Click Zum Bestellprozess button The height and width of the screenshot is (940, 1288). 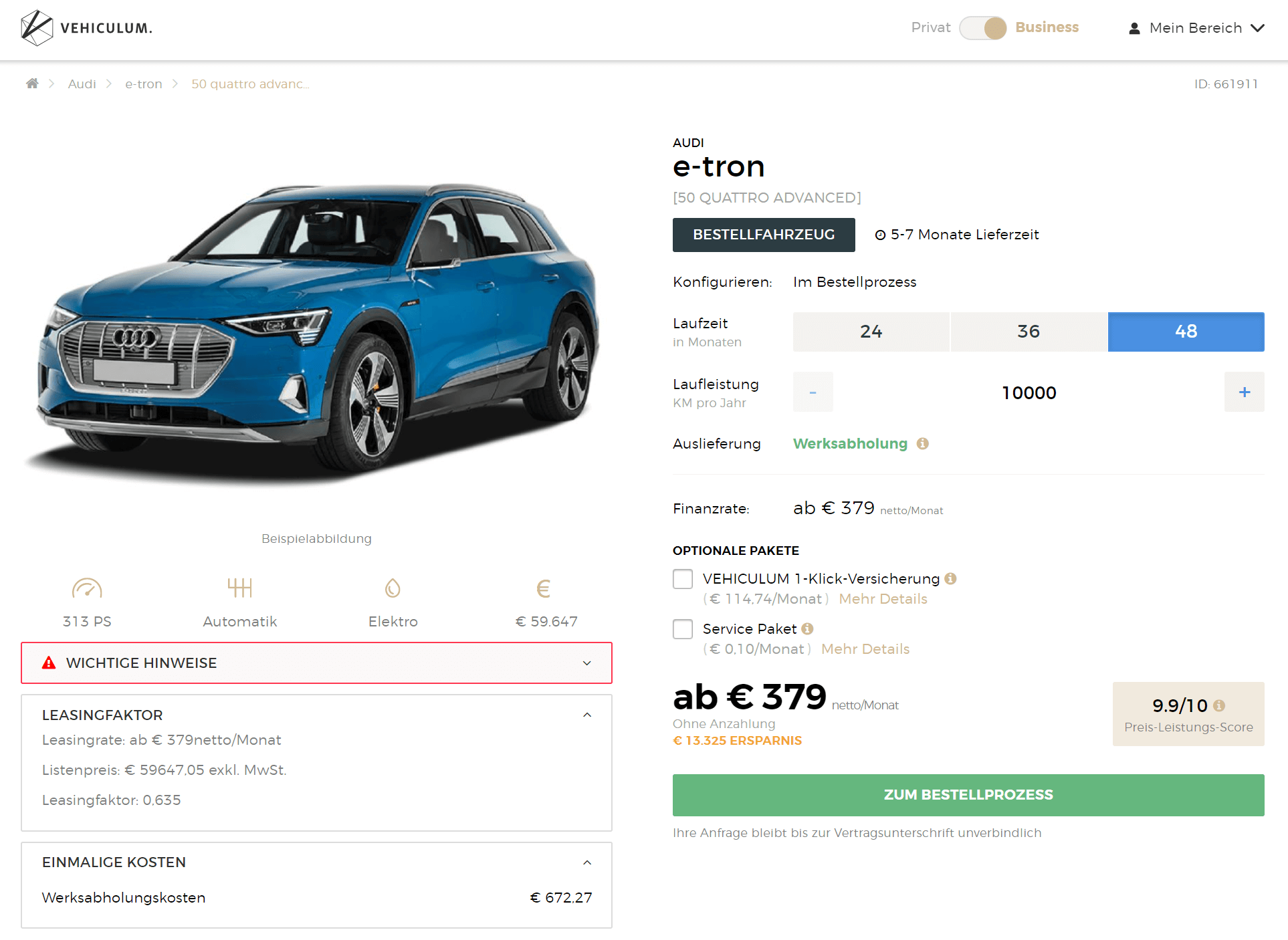click(x=968, y=795)
